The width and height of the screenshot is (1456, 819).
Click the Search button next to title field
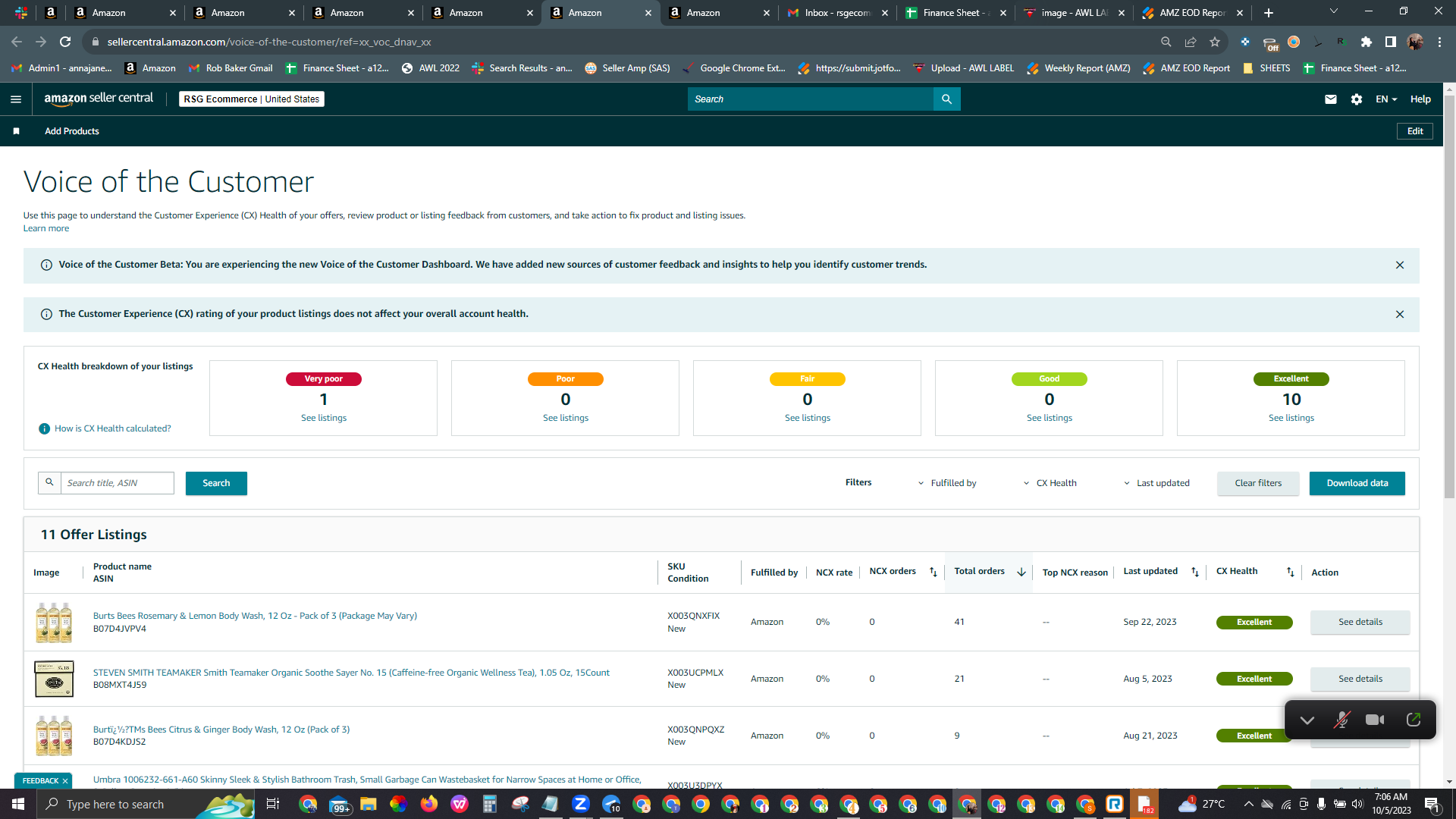pos(216,483)
